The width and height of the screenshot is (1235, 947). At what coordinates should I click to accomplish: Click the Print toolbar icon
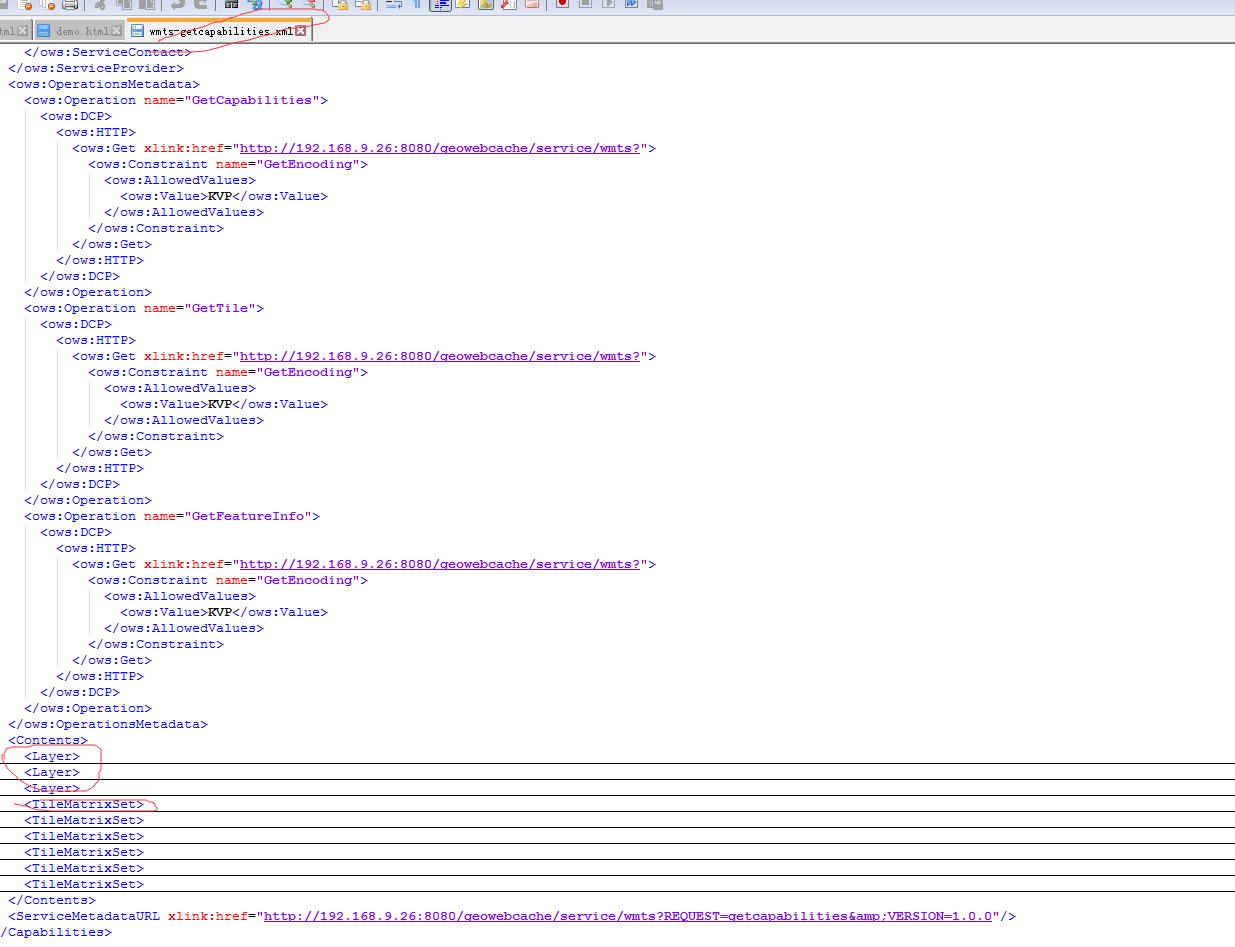click(70, 4)
